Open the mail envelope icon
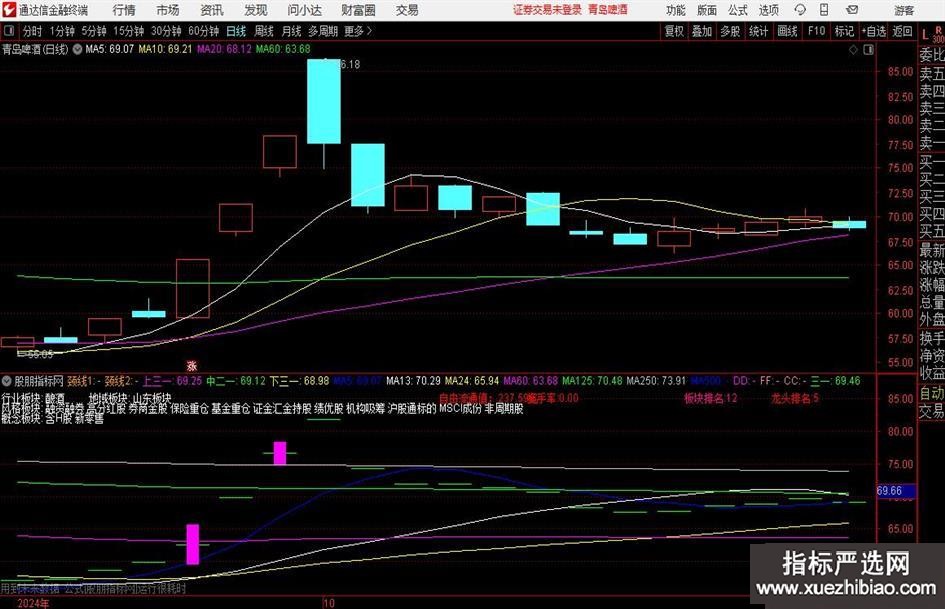945x609 pixels. (x=852, y=10)
